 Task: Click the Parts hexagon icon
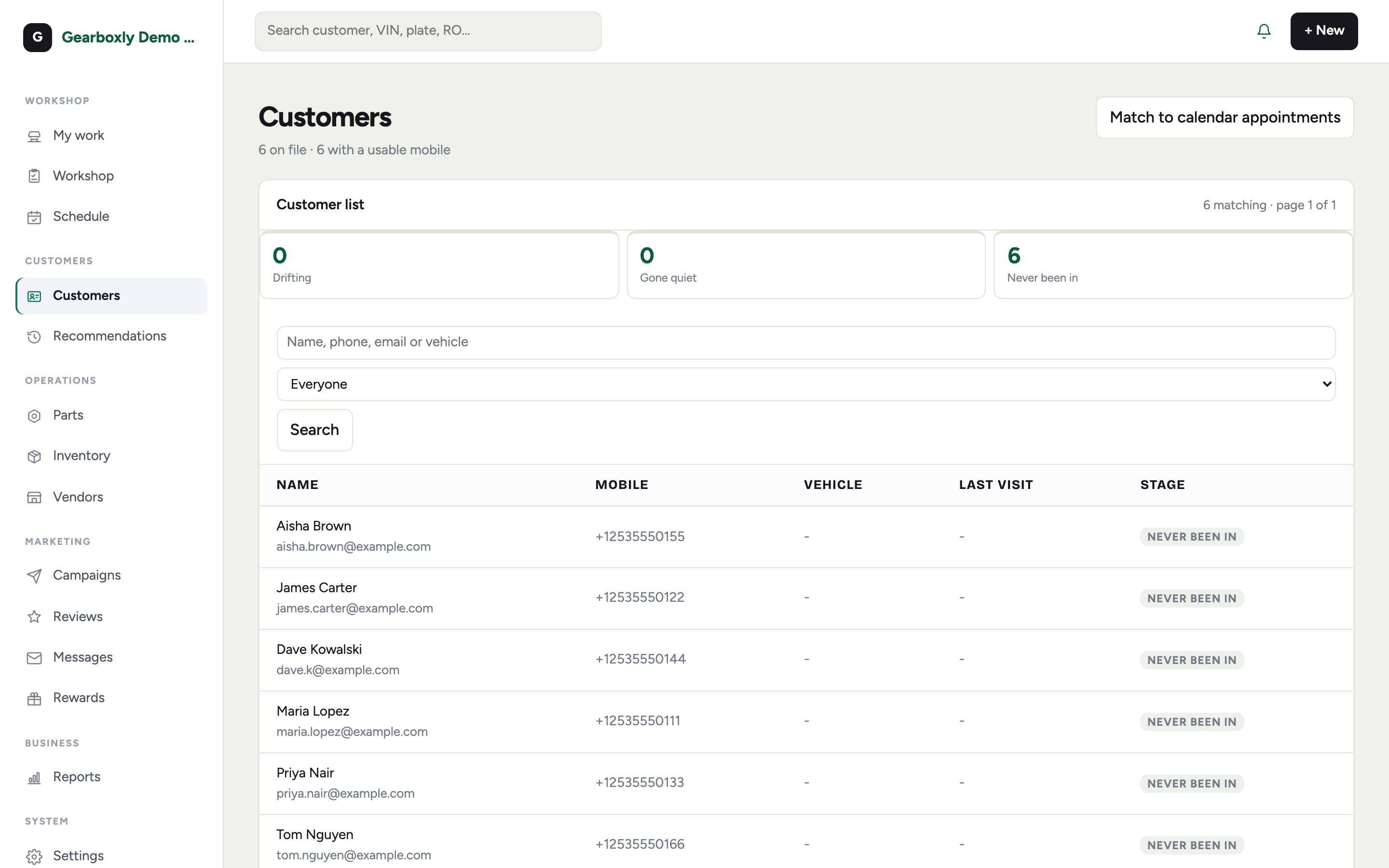34,416
